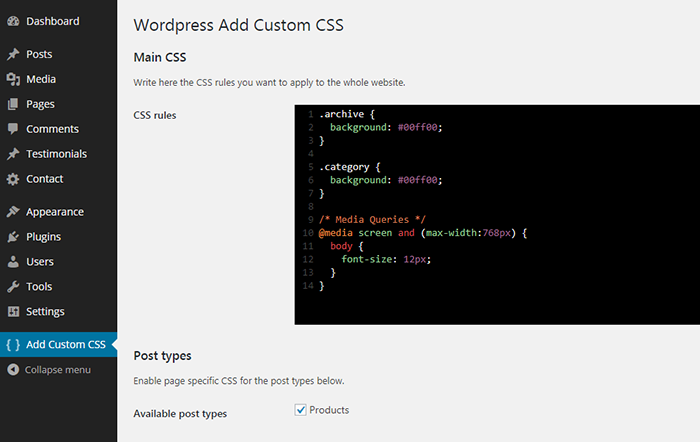Click the Dashboard gauge icon
700x442 pixels.
[x=13, y=21]
